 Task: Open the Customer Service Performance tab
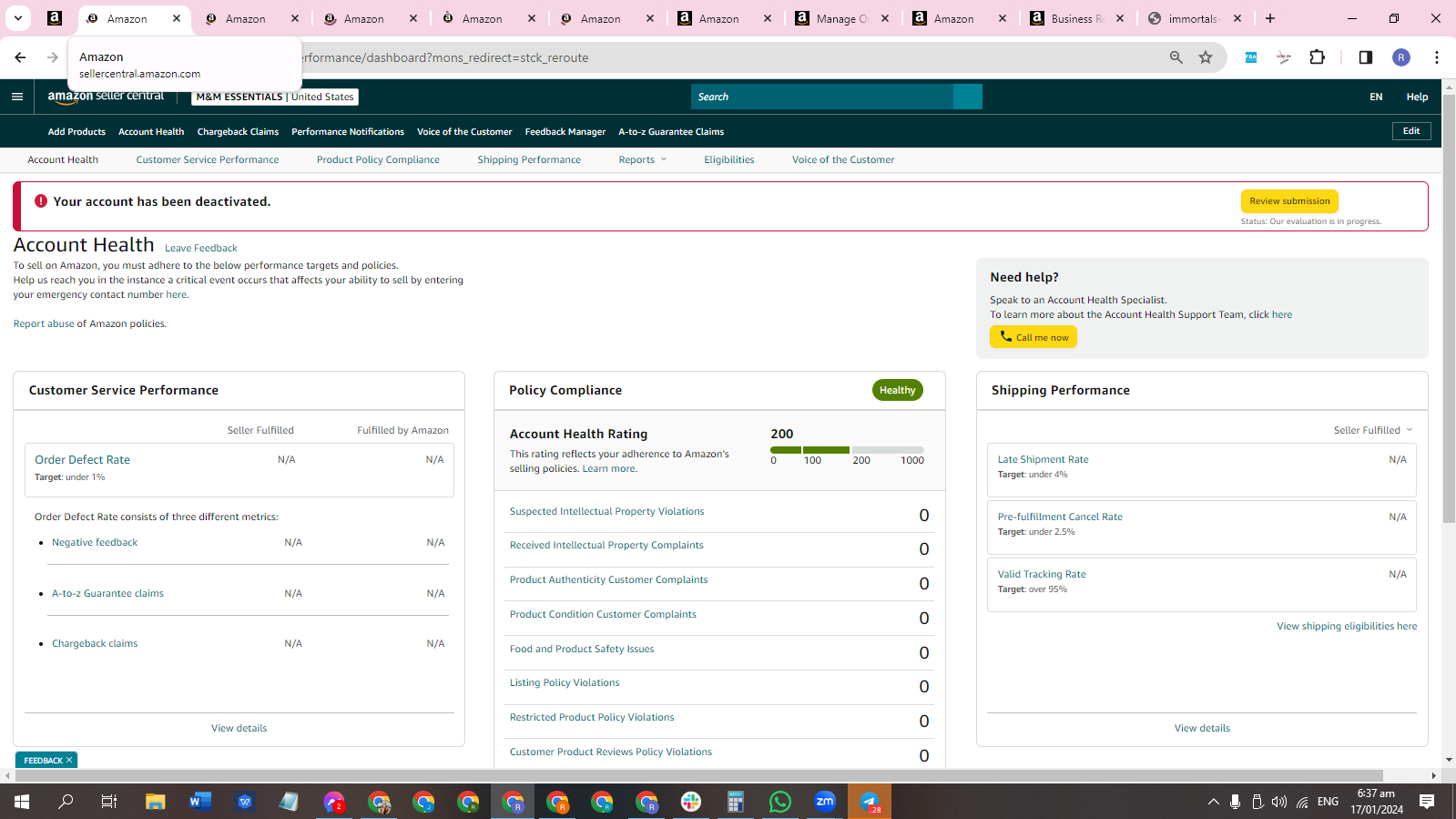click(208, 159)
